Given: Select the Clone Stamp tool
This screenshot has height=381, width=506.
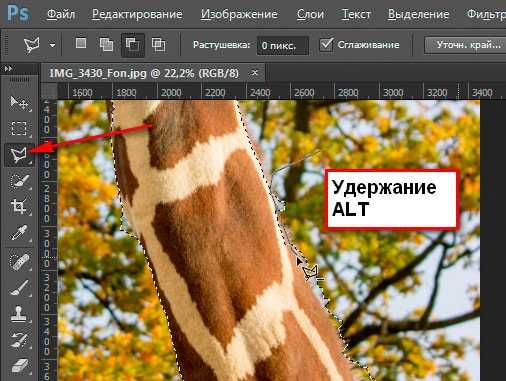Looking at the screenshot, I should [x=19, y=314].
